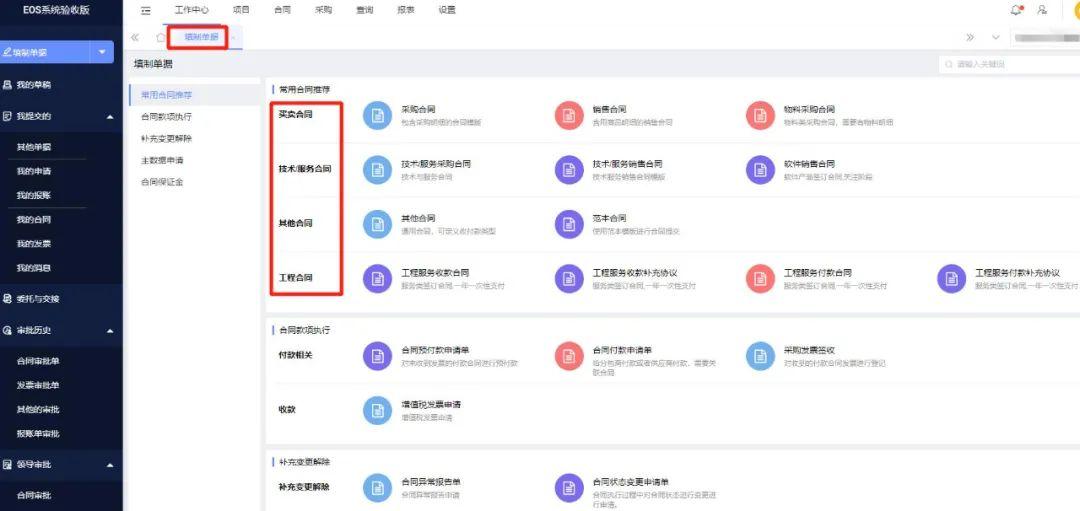
Task: Open 我的发票 in the sidebar
Action: click(34, 244)
